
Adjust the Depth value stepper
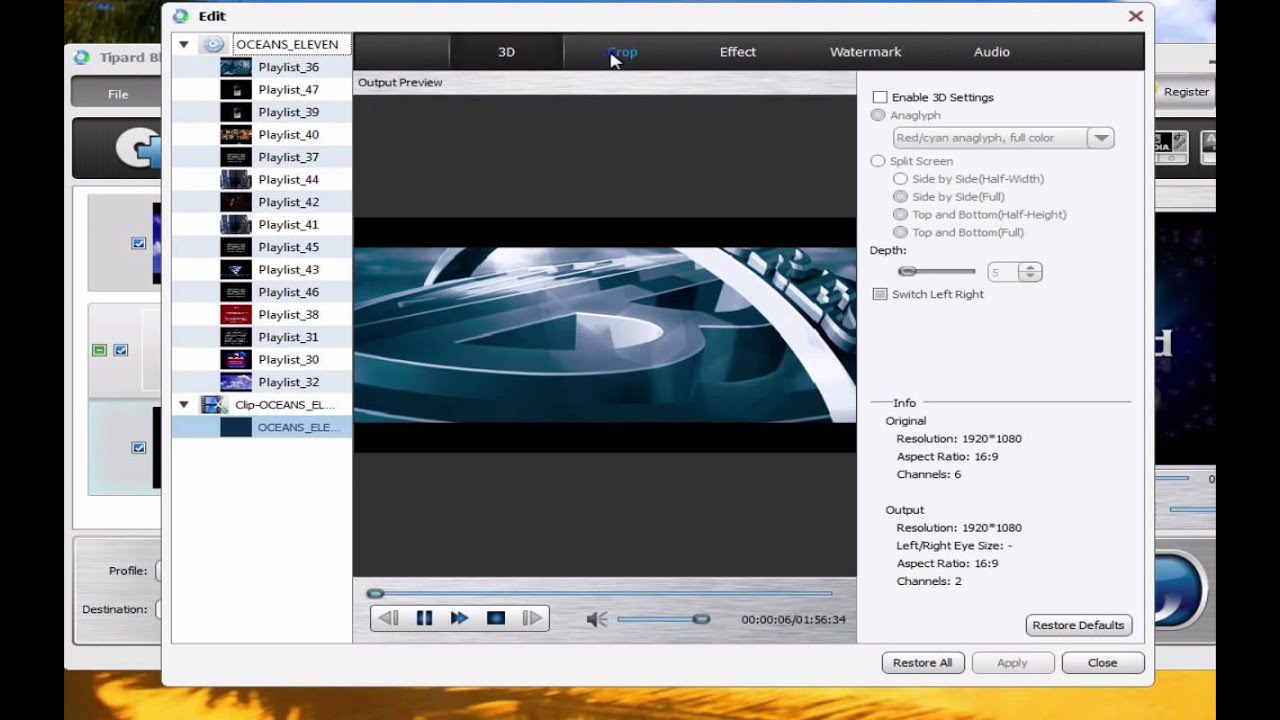[x=1030, y=272]
